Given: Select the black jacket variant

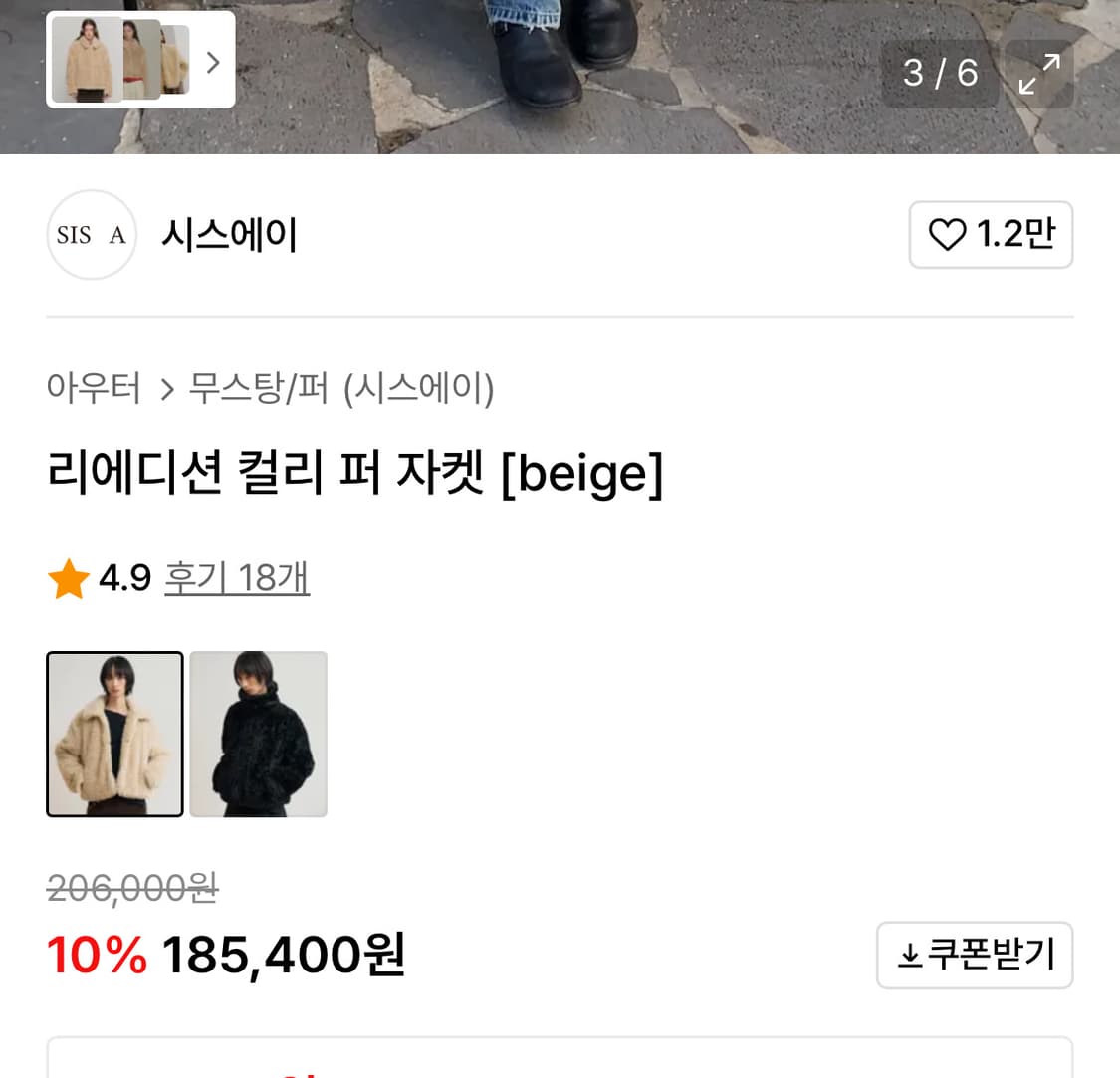Looking at the screenshot, I should pyautogui.click(x=257, y=734).
